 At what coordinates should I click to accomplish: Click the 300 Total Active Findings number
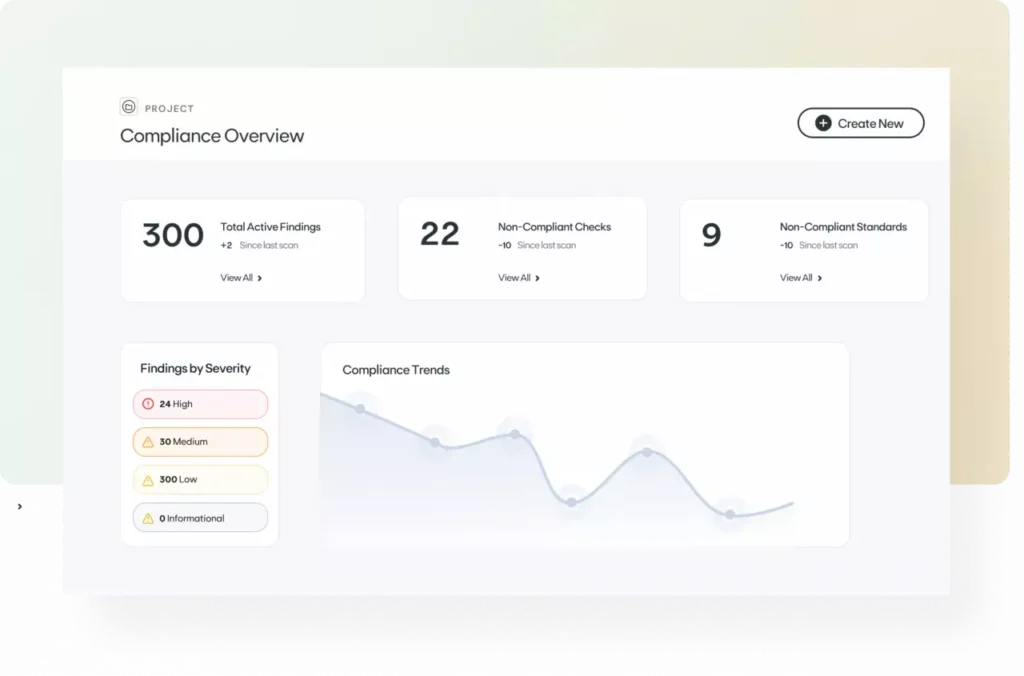point(173,235)
